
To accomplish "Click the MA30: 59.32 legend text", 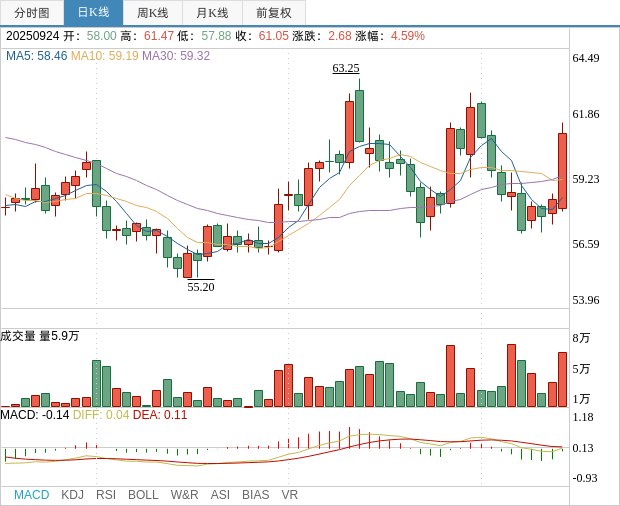I will (176, 56).
